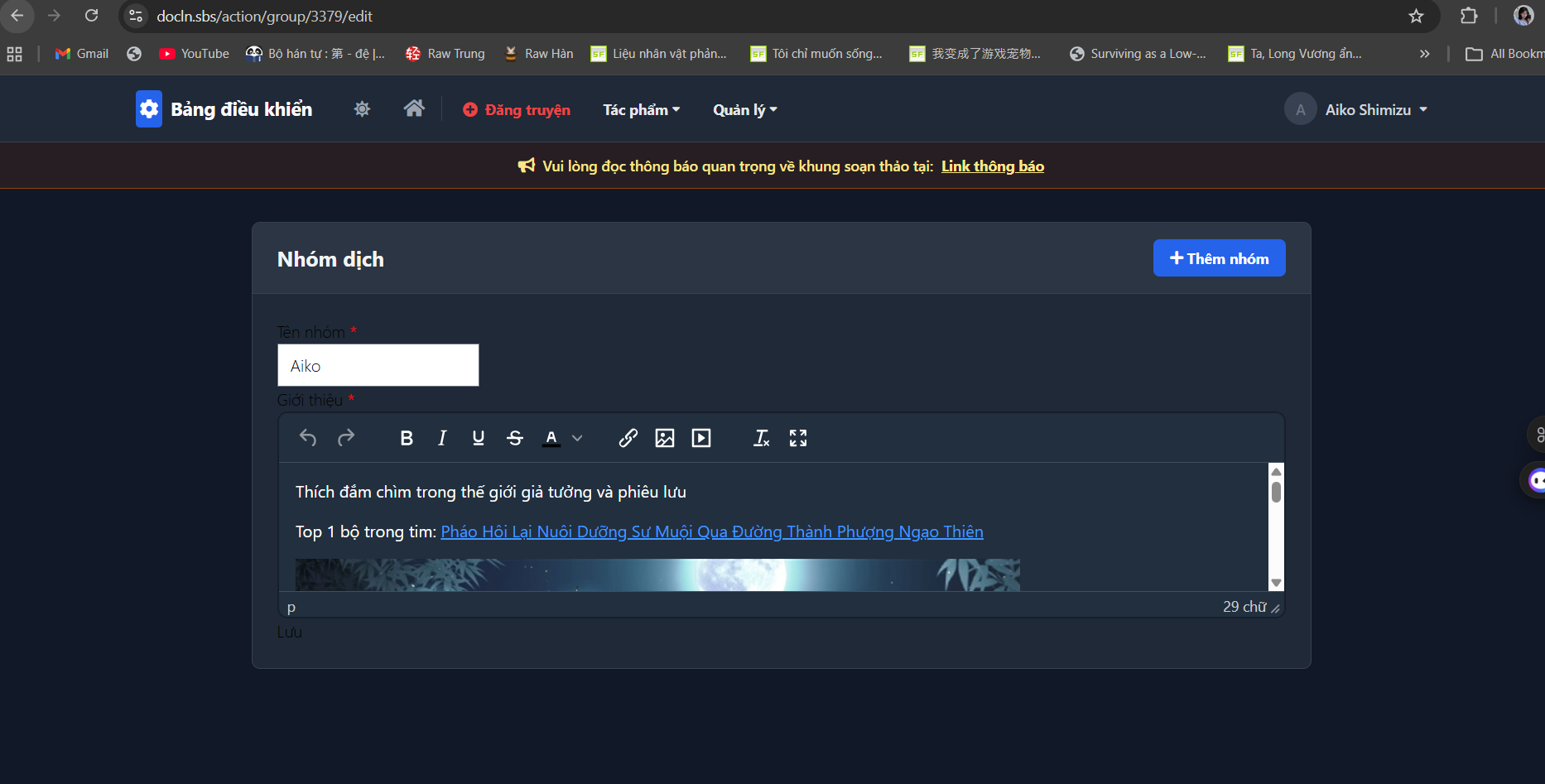The width and height of the screenshot is (1545, 784).
Task: Click Đăng truyện in navigation bar
Action: (x=517, y=110)
